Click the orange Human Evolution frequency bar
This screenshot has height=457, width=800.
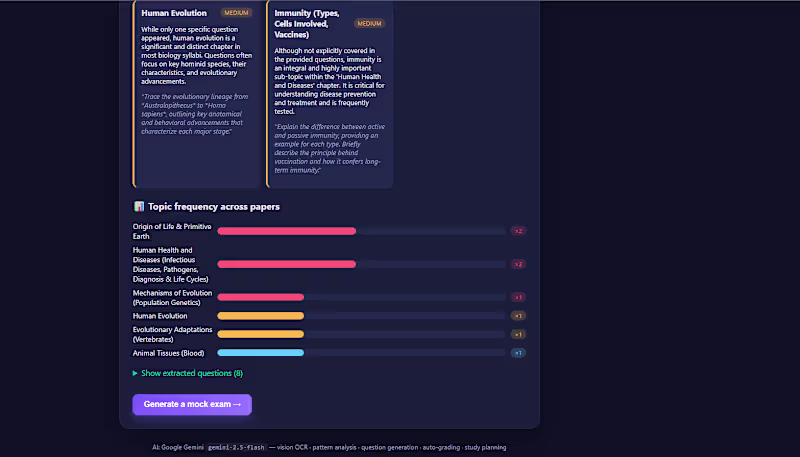point(261,316)
